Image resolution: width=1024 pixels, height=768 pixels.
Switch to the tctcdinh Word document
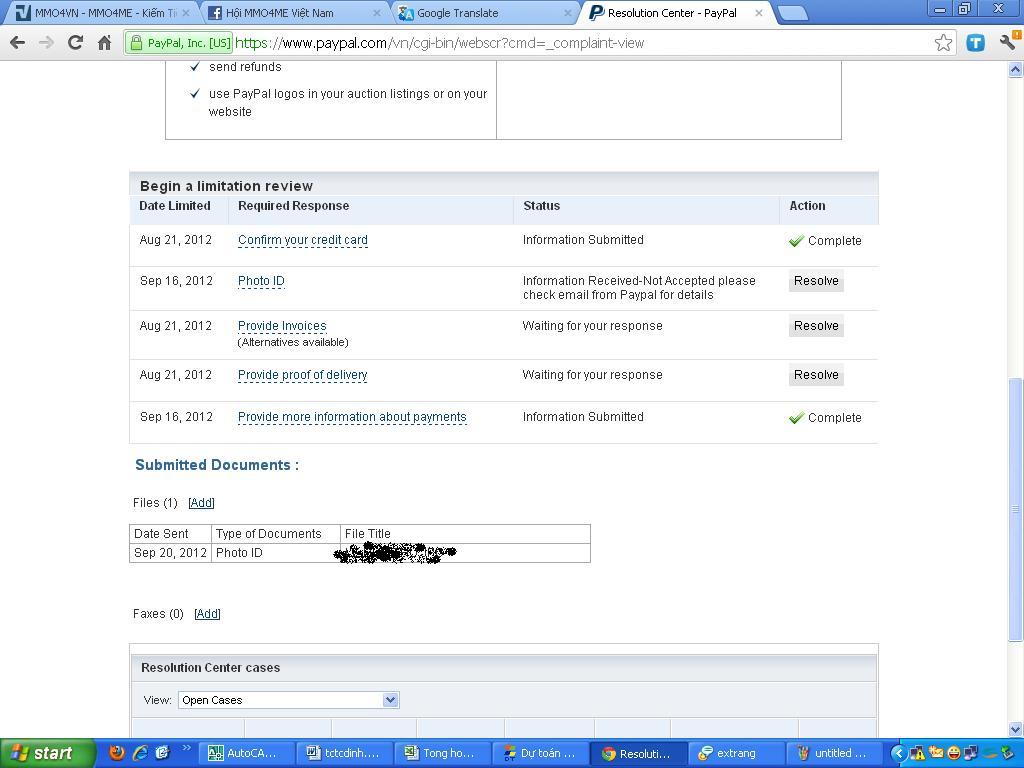click(344, 754)
